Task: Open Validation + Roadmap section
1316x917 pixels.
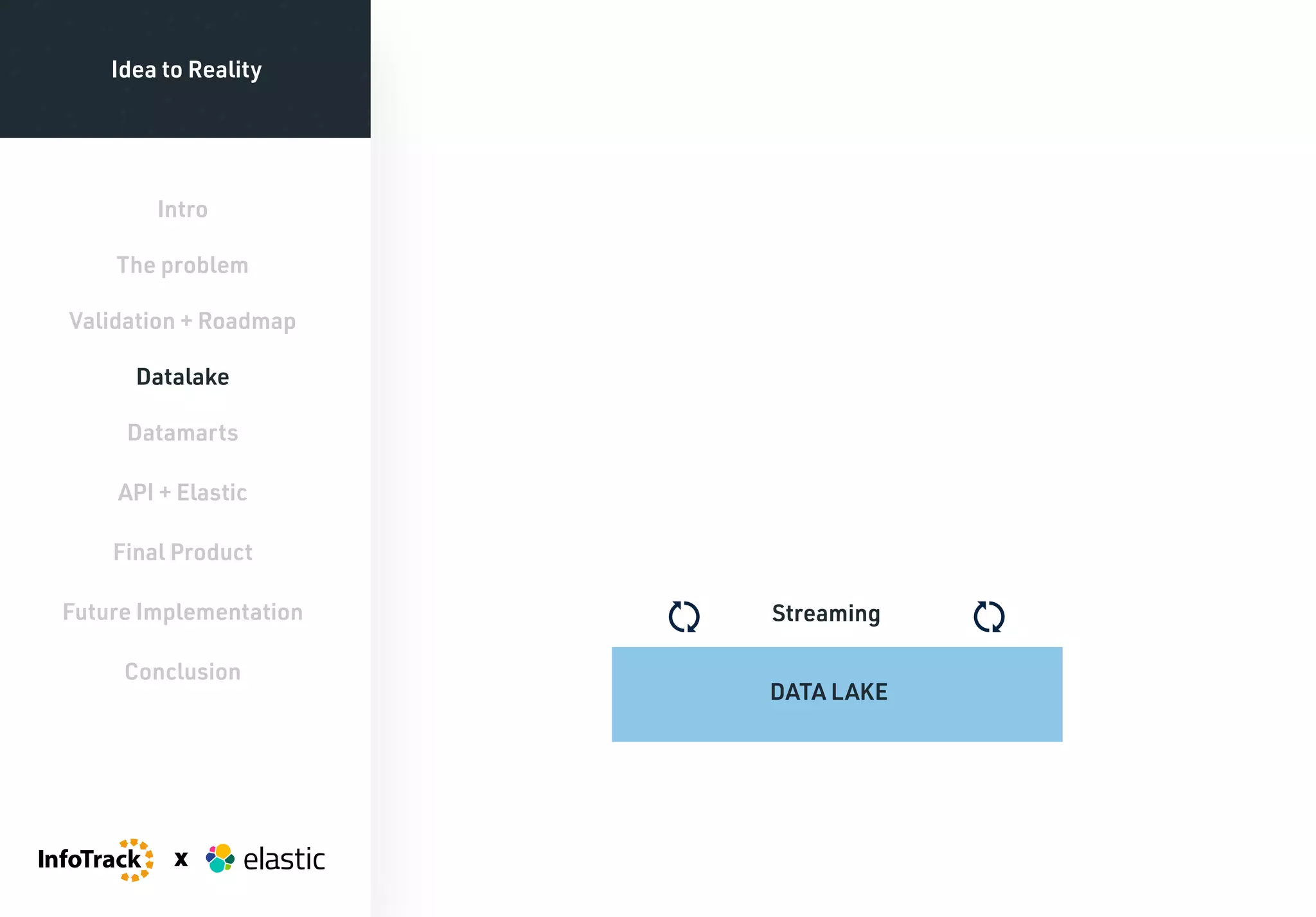Action: [182, 321]
